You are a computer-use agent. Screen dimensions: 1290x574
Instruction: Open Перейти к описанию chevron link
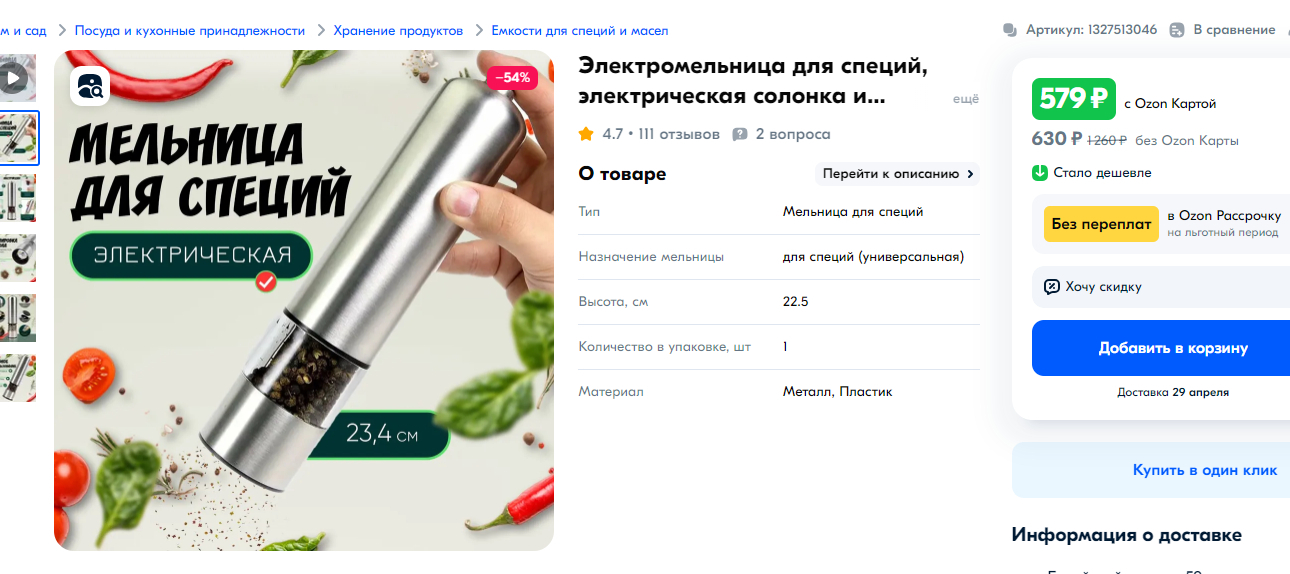click(898, 174)
